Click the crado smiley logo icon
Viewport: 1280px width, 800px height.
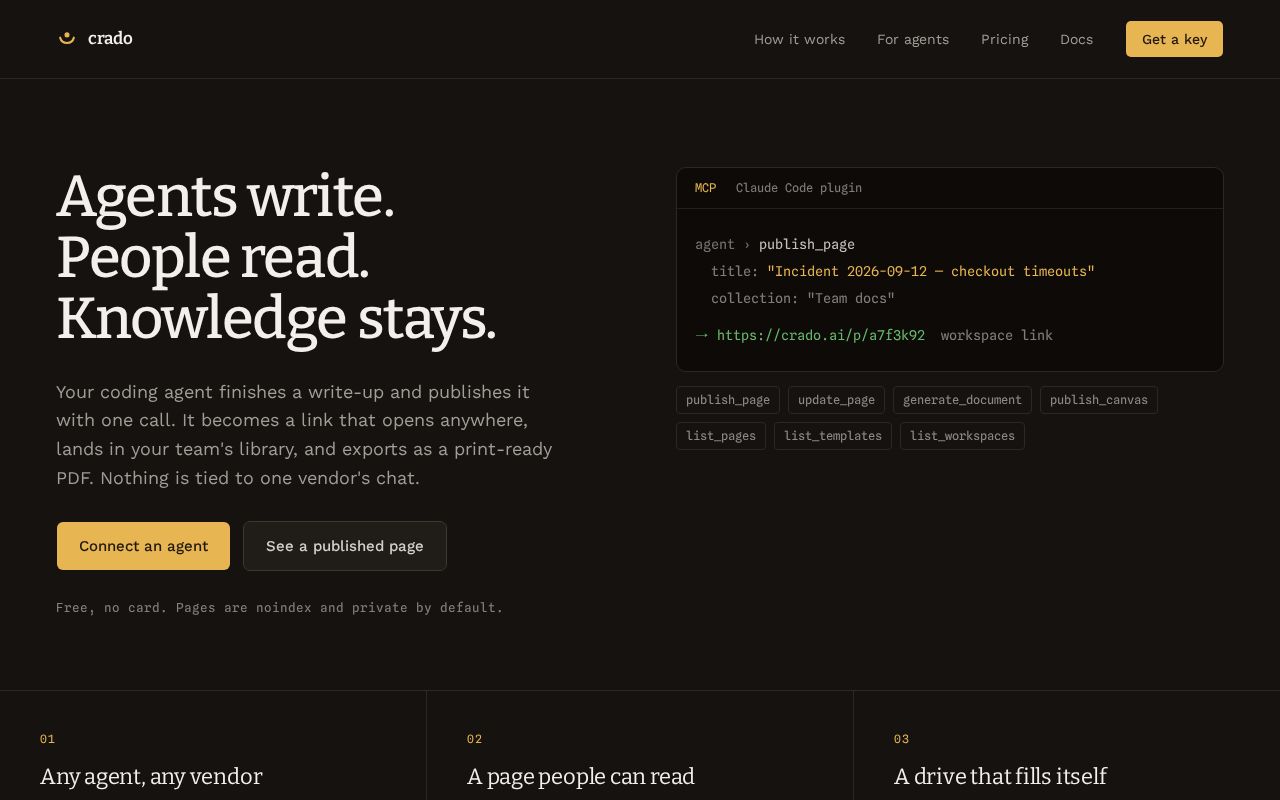67,38
